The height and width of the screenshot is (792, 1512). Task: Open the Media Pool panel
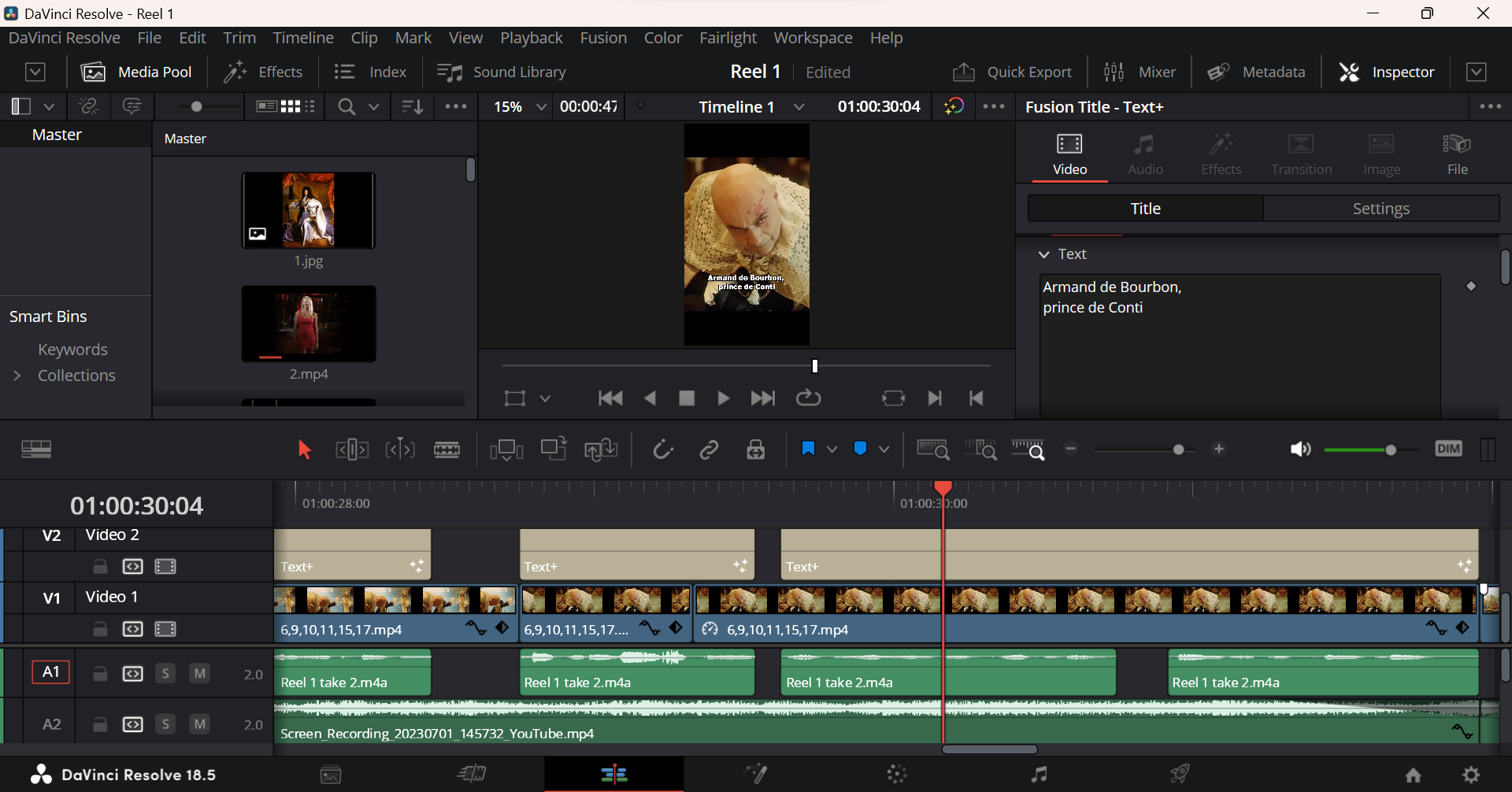pos(137,72)
